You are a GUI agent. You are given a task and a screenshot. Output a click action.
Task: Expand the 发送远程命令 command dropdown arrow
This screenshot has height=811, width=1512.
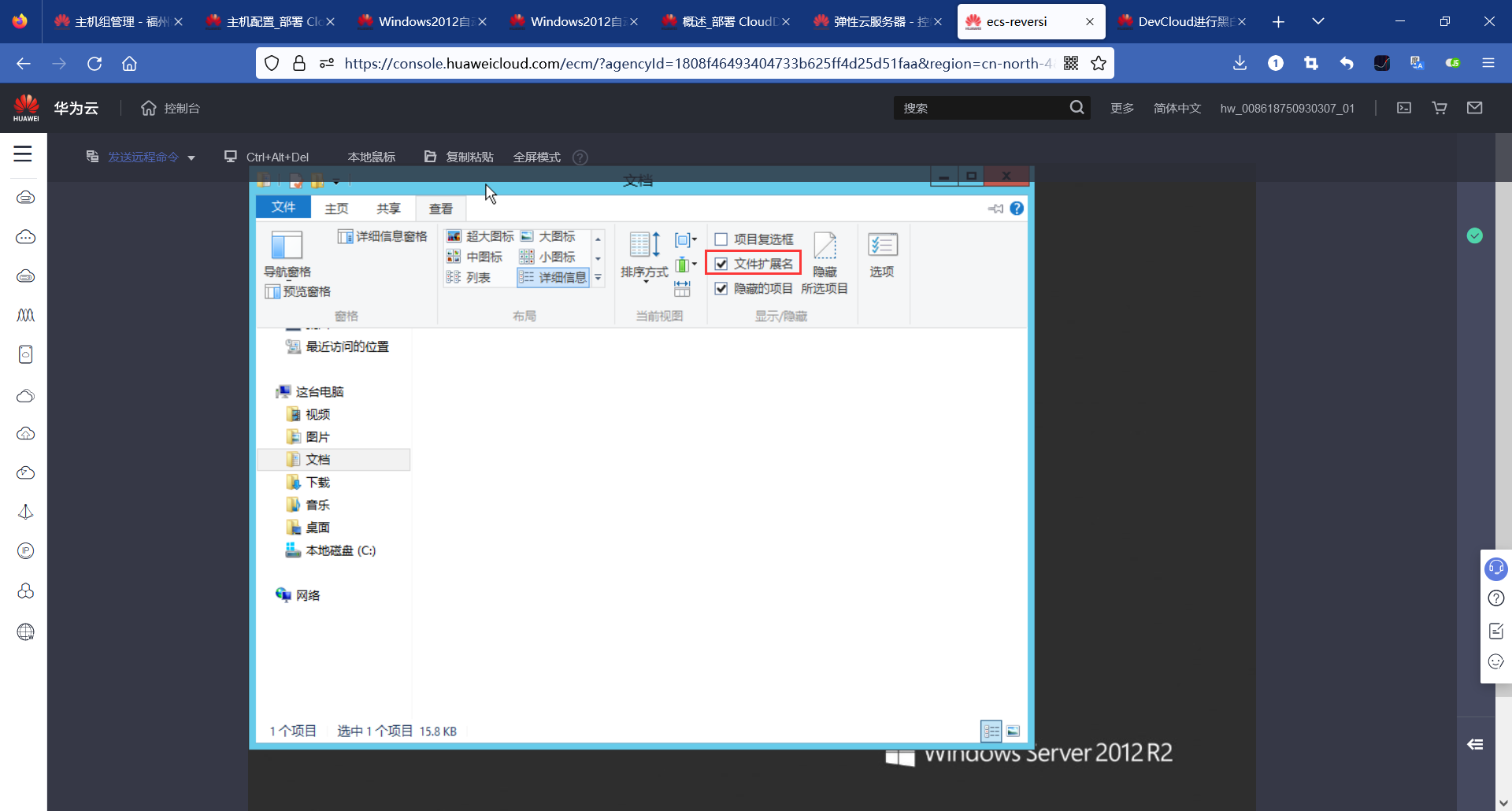[191, 157]
